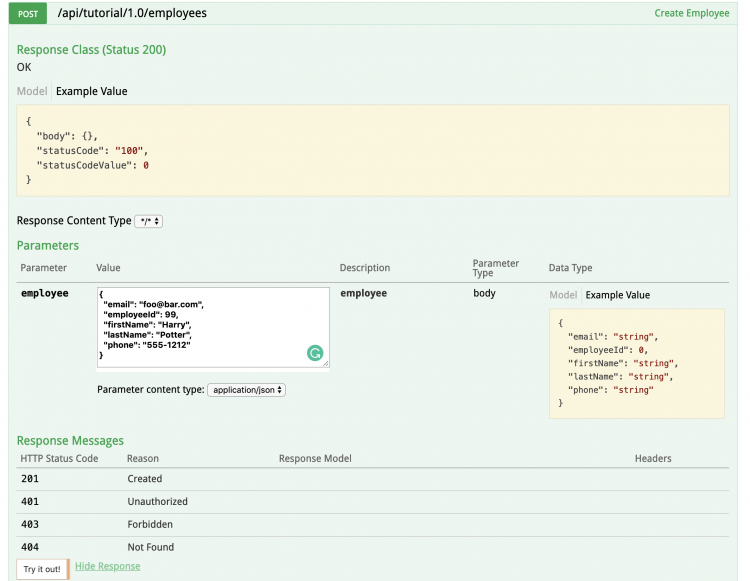
Task: Click the green Grammarly icon in textarea
Action: click(x=314, y=353)
